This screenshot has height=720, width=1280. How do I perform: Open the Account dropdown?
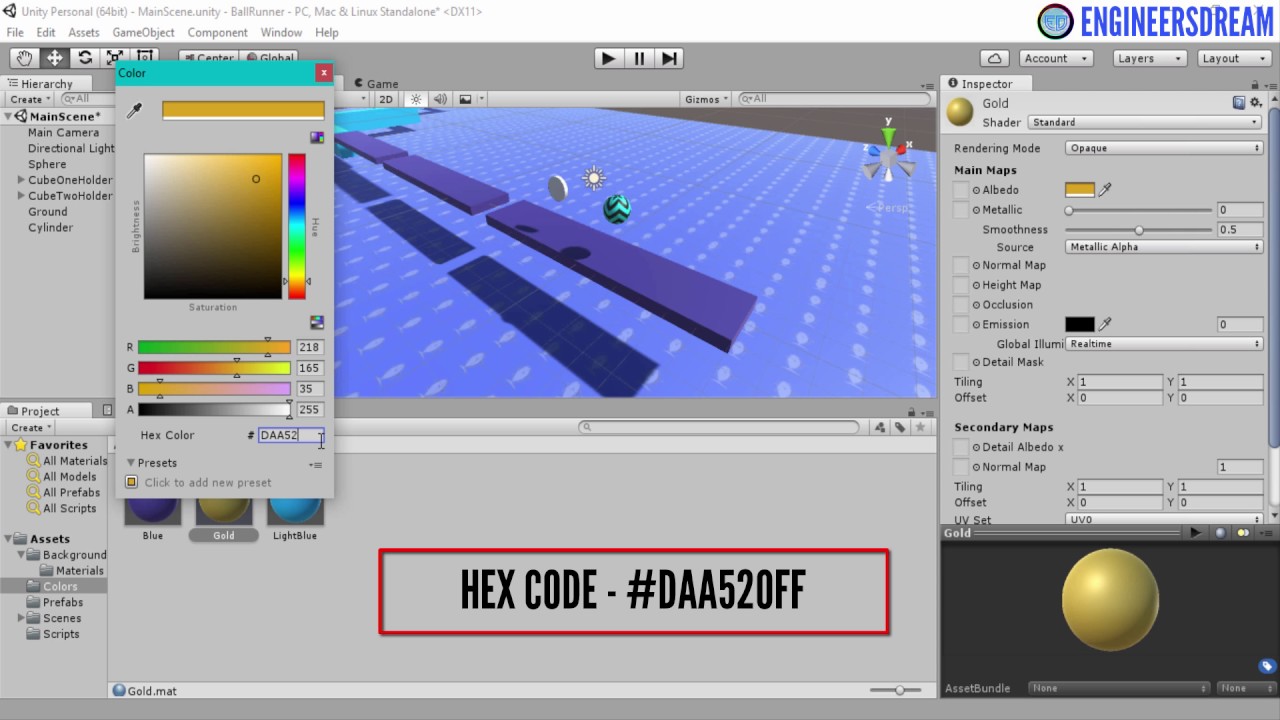tap(1056, 58)
